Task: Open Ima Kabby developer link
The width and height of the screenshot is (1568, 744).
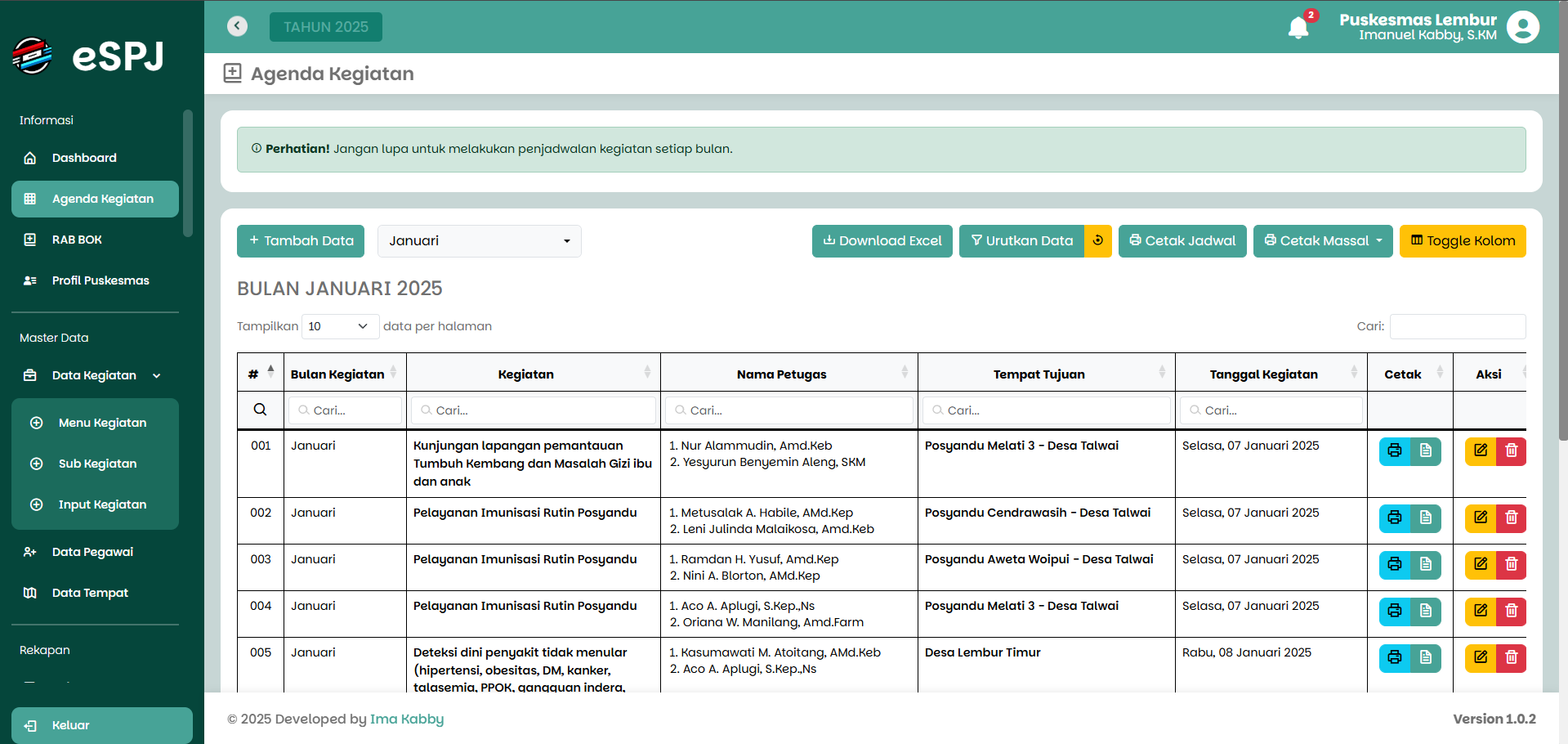Action: 407,719
